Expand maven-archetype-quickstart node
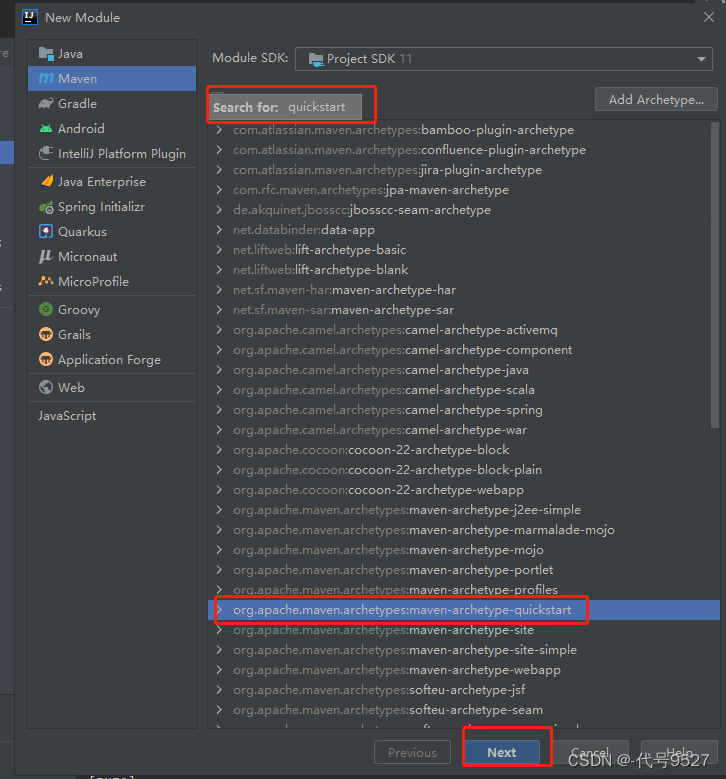The image size is (726, 779). [x=219, y=610]
